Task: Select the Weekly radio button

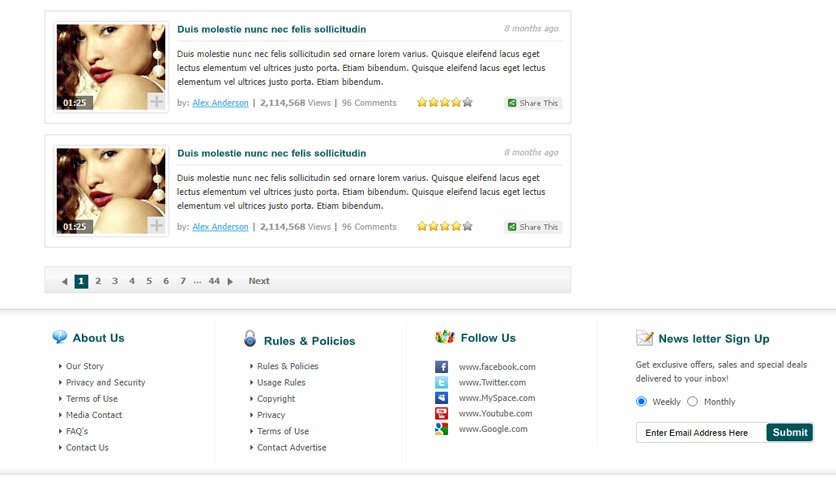Action: point(641,401)
